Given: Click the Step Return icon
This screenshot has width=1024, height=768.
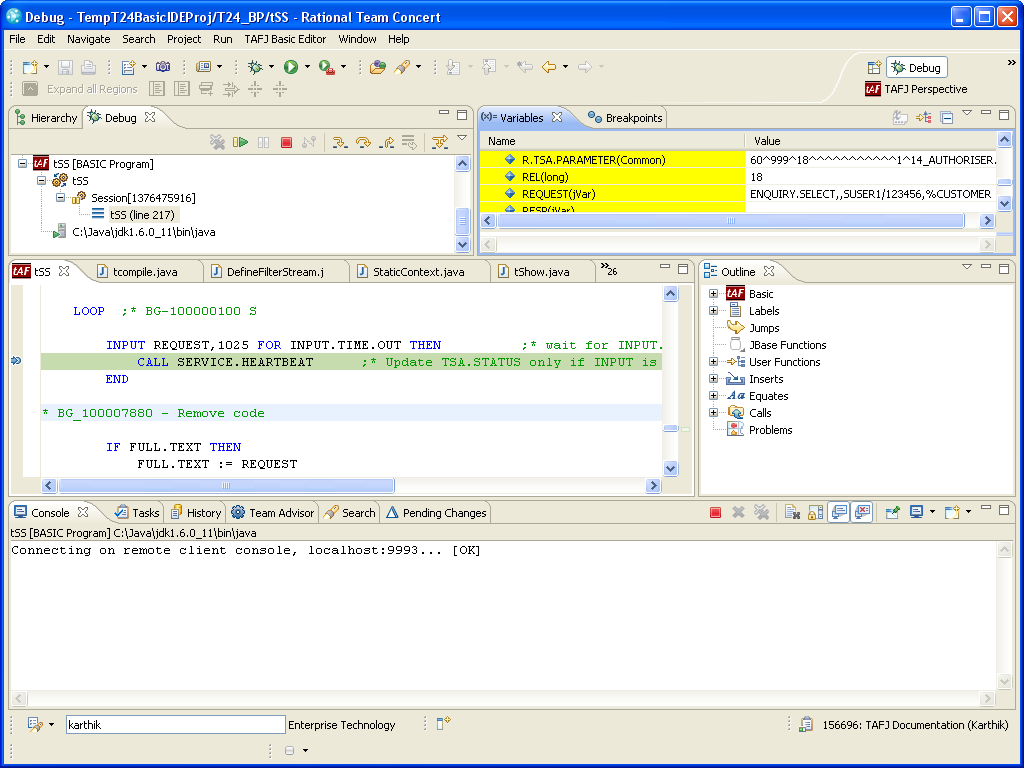Looking at the screenshot, I should [387, 143].
